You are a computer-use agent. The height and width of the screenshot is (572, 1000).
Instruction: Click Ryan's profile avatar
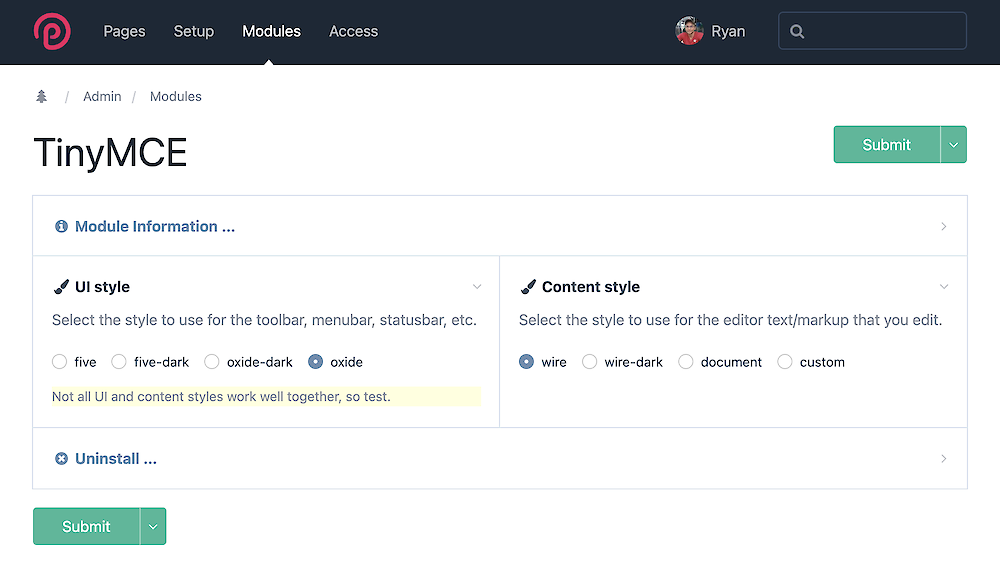[689, 31]
